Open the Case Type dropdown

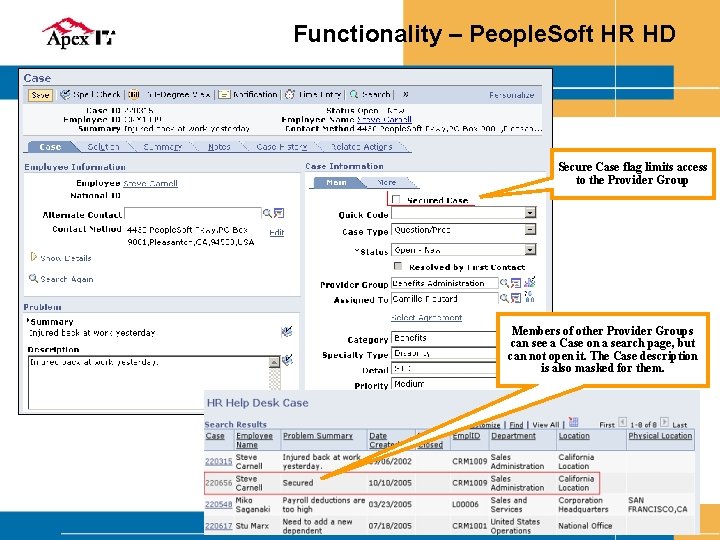[530, 229]
